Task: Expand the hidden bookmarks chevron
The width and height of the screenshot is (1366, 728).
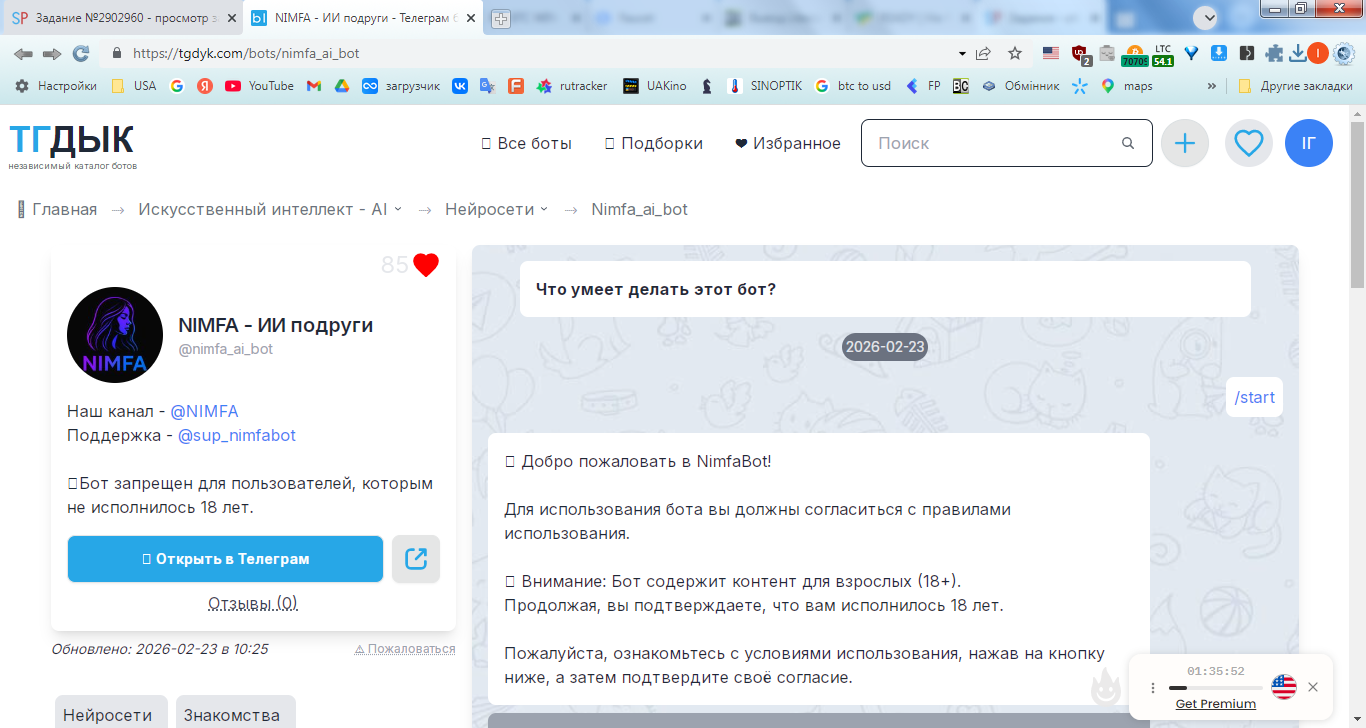Action: pyautogui.click(x=1212, y=86)
